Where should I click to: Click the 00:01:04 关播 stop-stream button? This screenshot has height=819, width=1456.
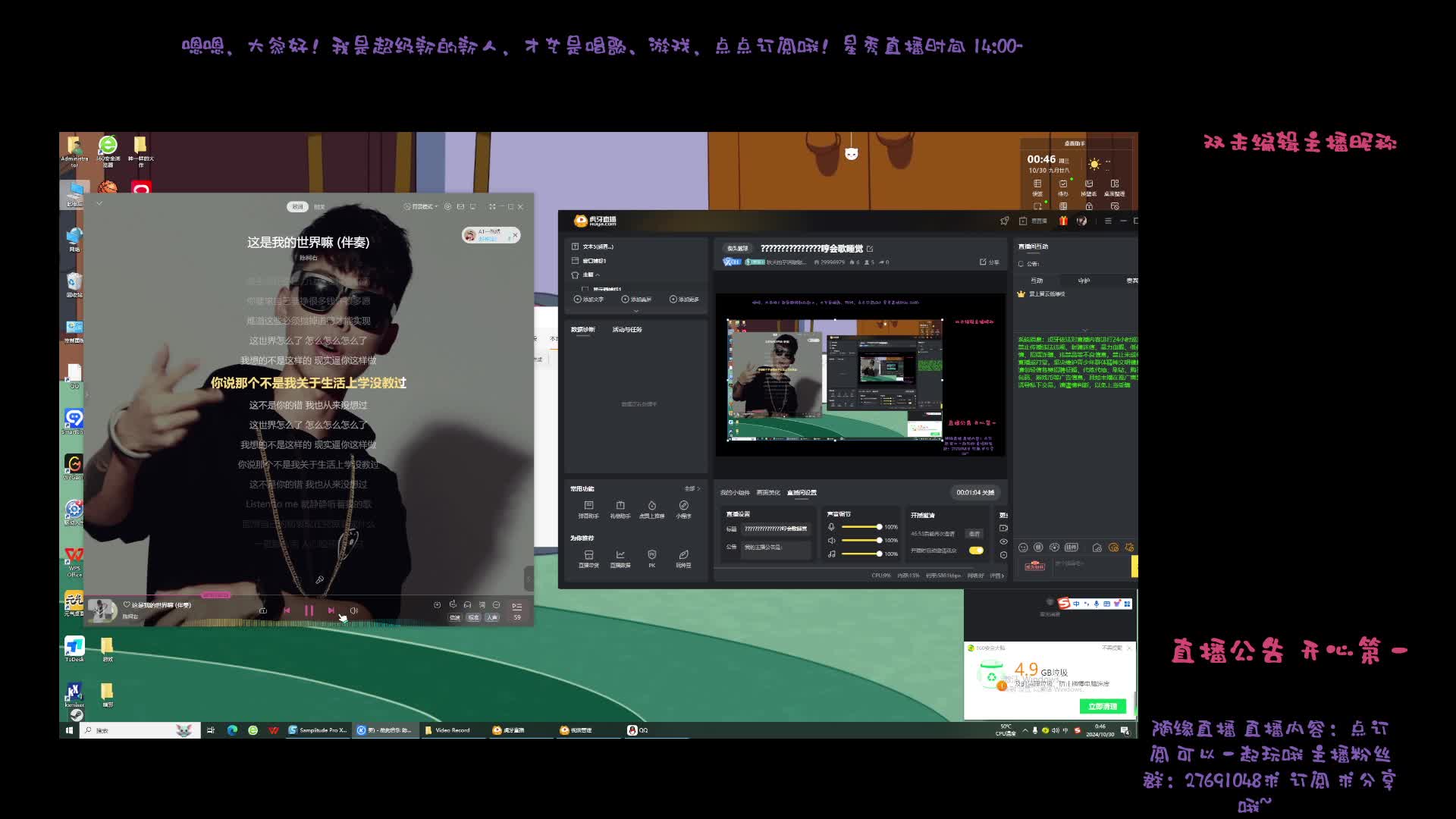pyautogui.click(x=975, y=493)
